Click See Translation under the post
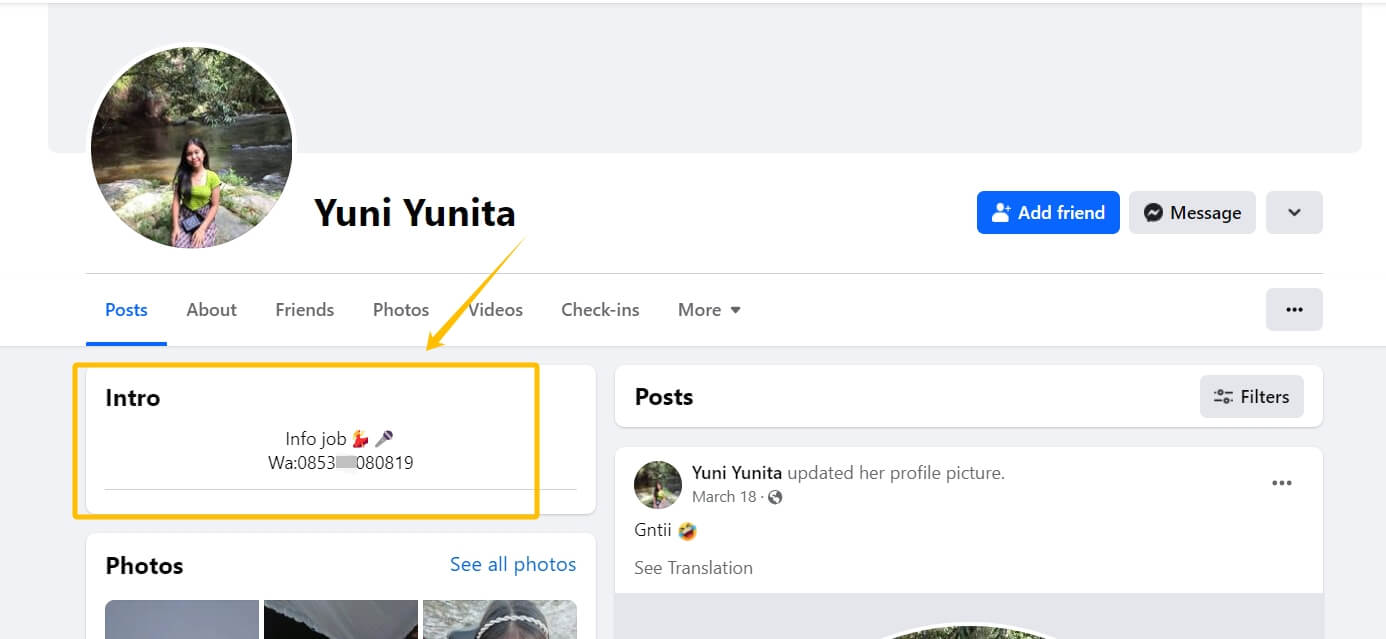The height and width of the screenshot is (639, 1386). (693, 568)
